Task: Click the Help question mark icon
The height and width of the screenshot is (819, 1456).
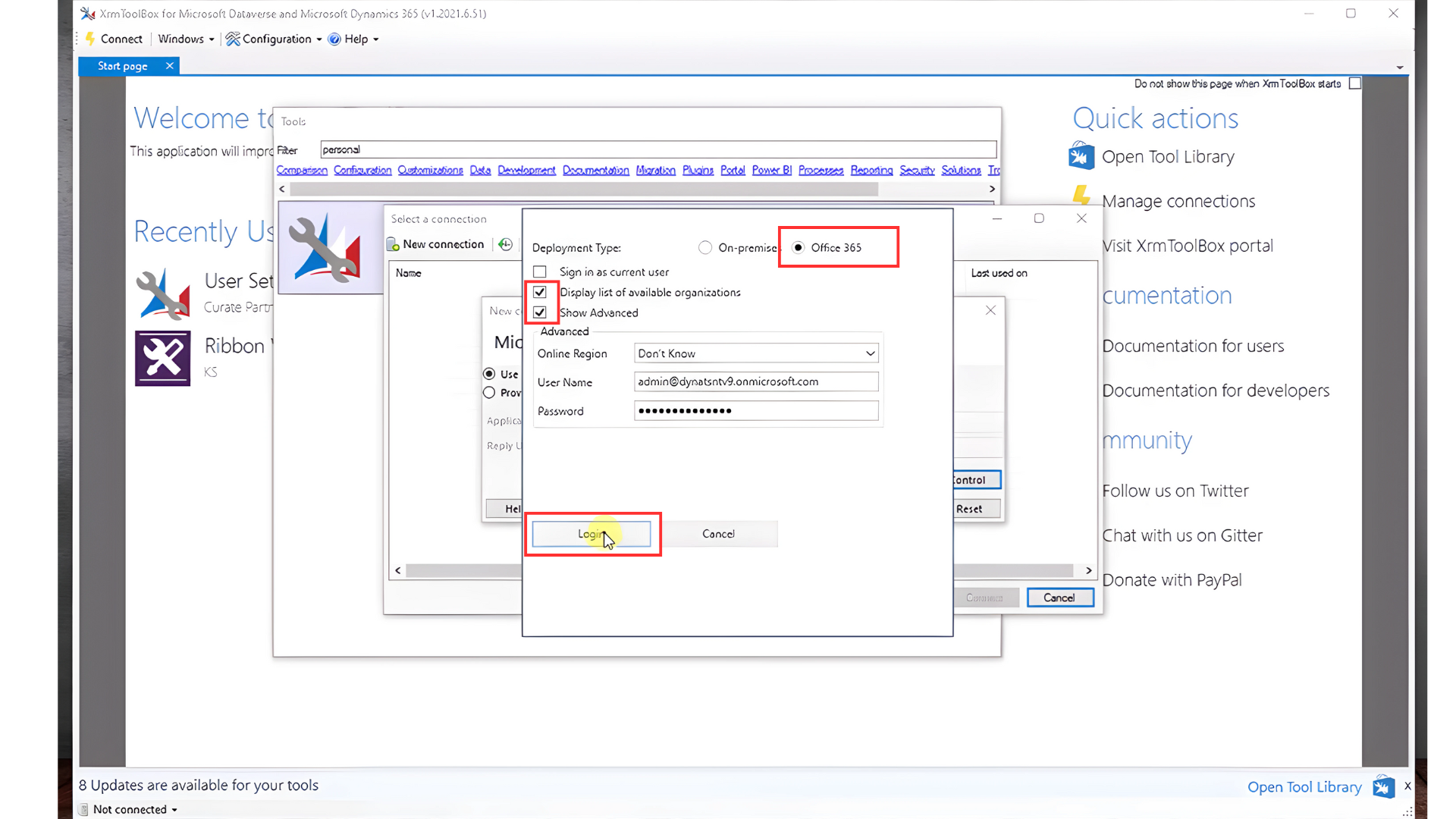Action: coord(334,39)
